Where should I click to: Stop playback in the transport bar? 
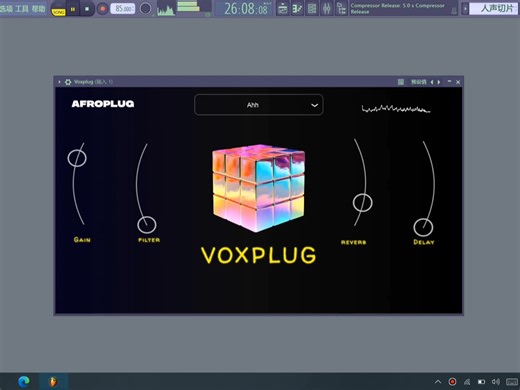tap(87, 9)
